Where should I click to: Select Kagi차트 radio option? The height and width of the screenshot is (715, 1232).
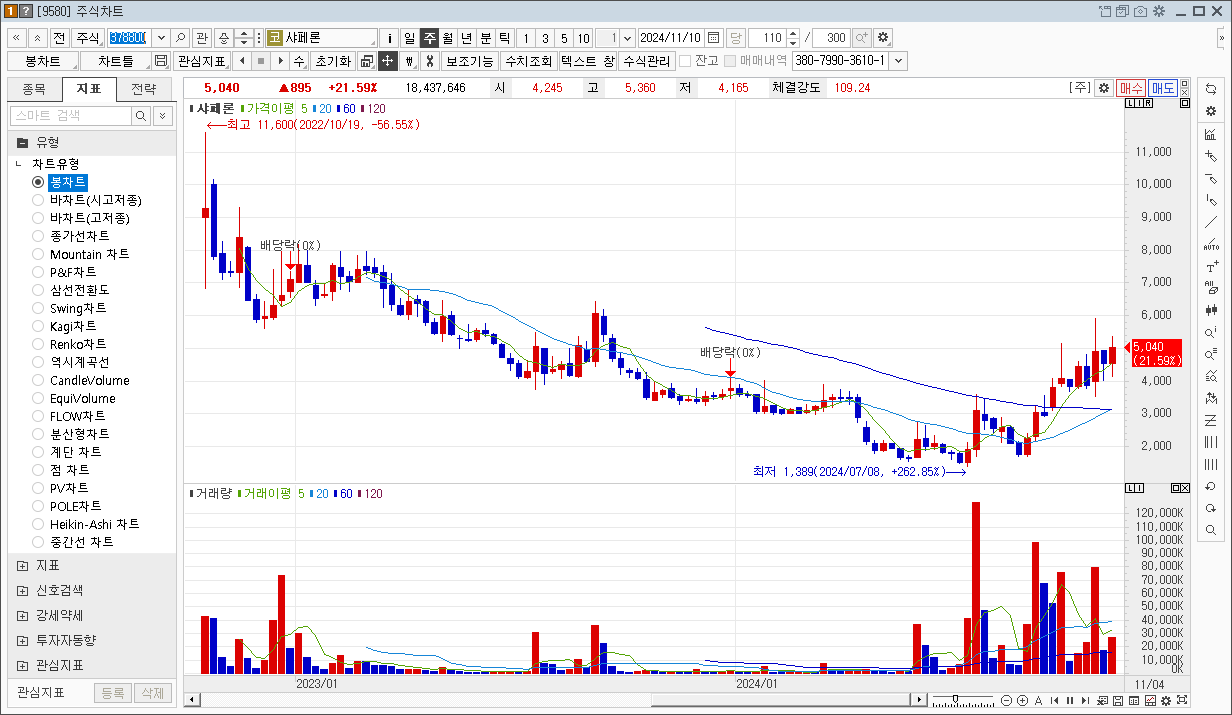(x=38, y=326)
